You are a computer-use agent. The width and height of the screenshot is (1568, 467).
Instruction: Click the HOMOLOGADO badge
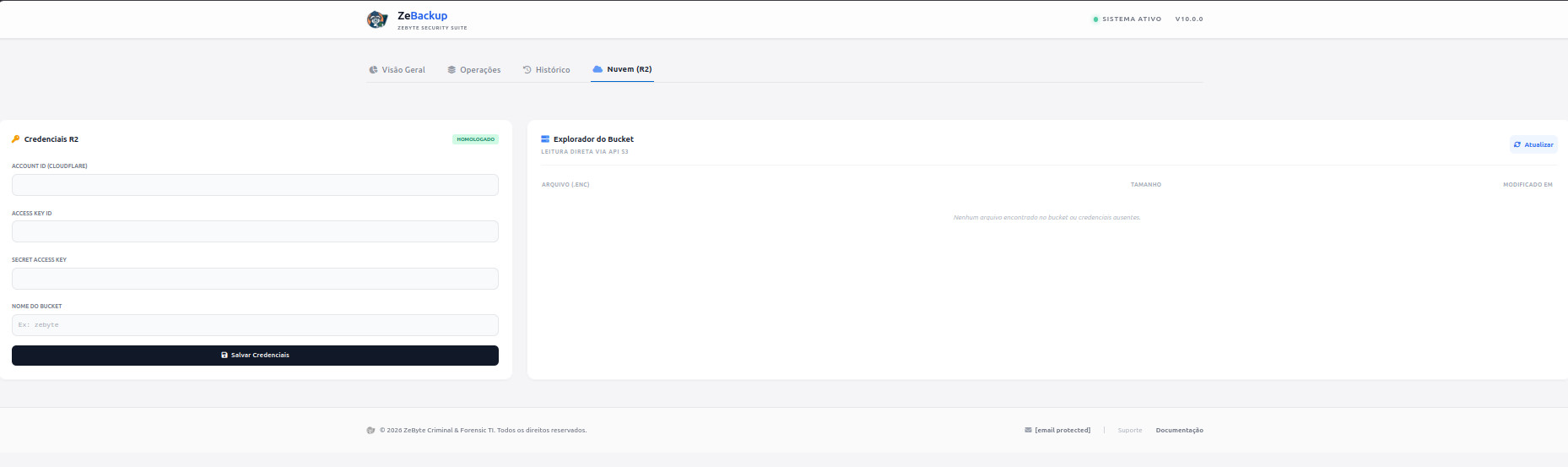(476, 139)
